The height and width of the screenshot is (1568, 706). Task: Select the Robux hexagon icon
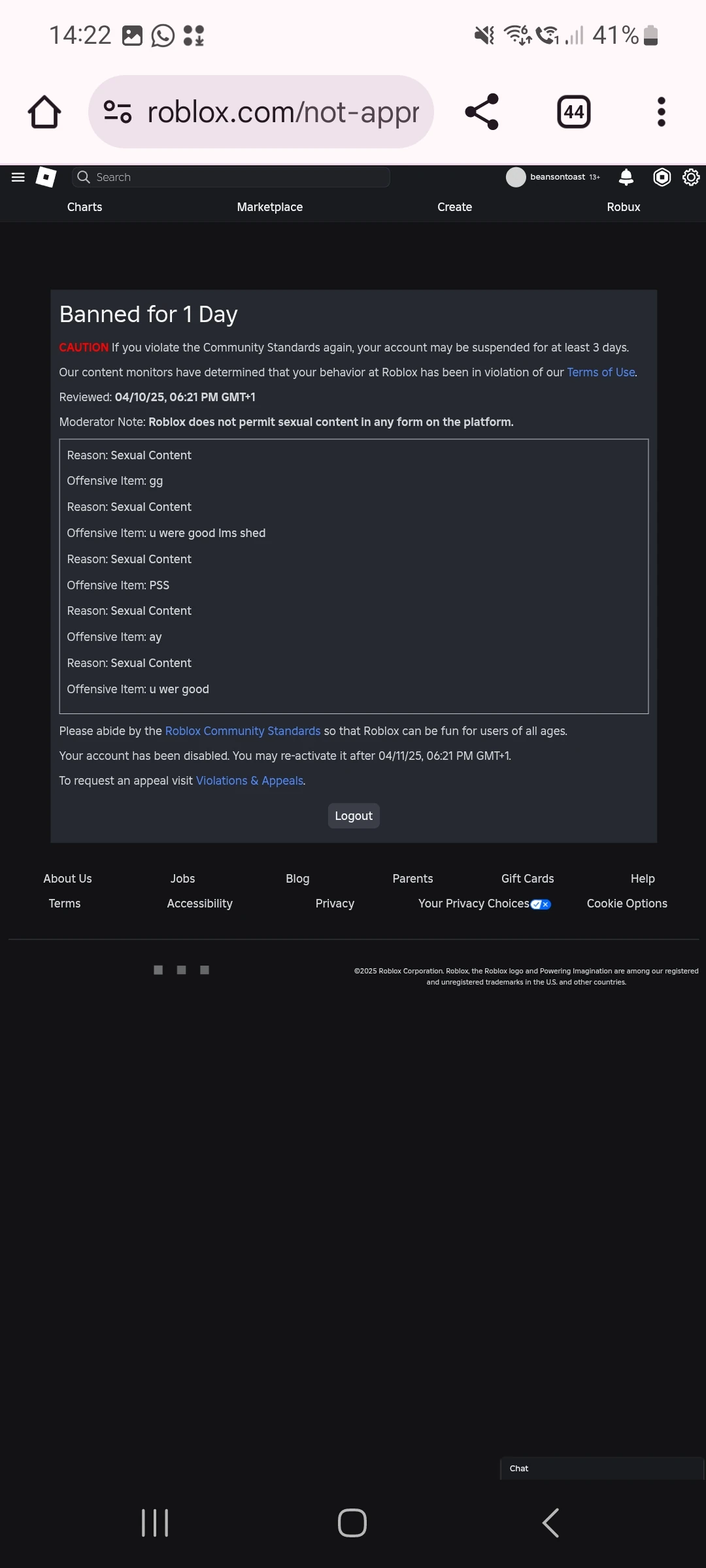(662, 177)
